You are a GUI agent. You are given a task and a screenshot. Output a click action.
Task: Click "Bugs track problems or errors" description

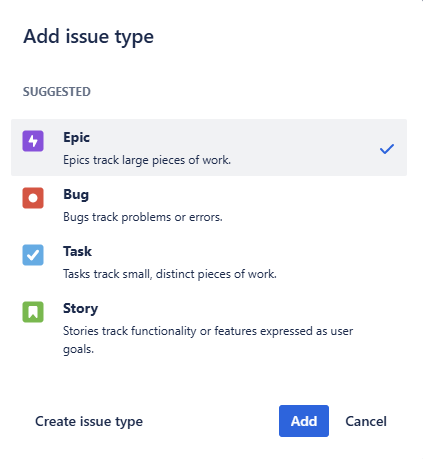point(143,217)
